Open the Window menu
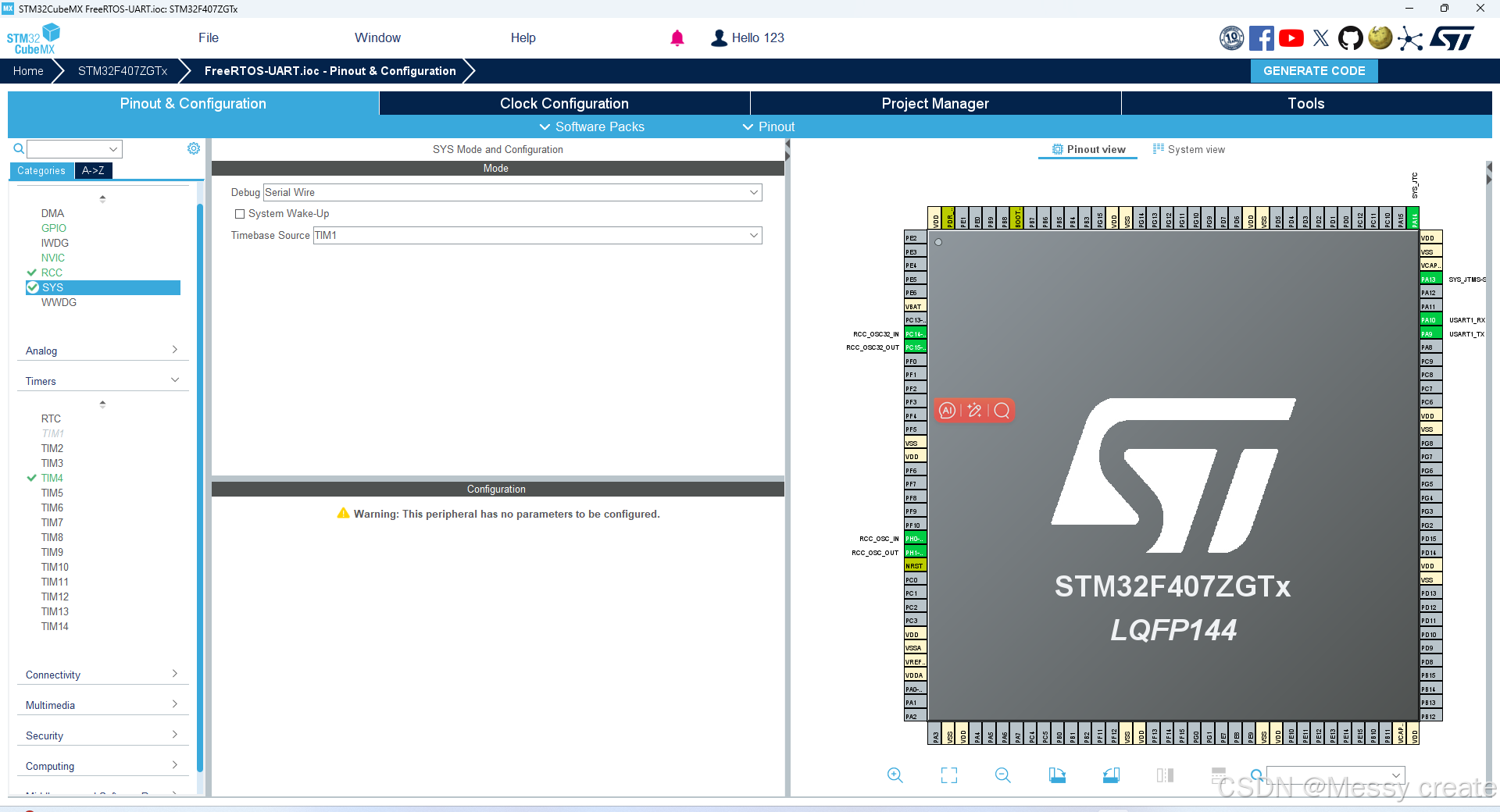Viewport: 1500px width, 812px height. tap(377, 37)
